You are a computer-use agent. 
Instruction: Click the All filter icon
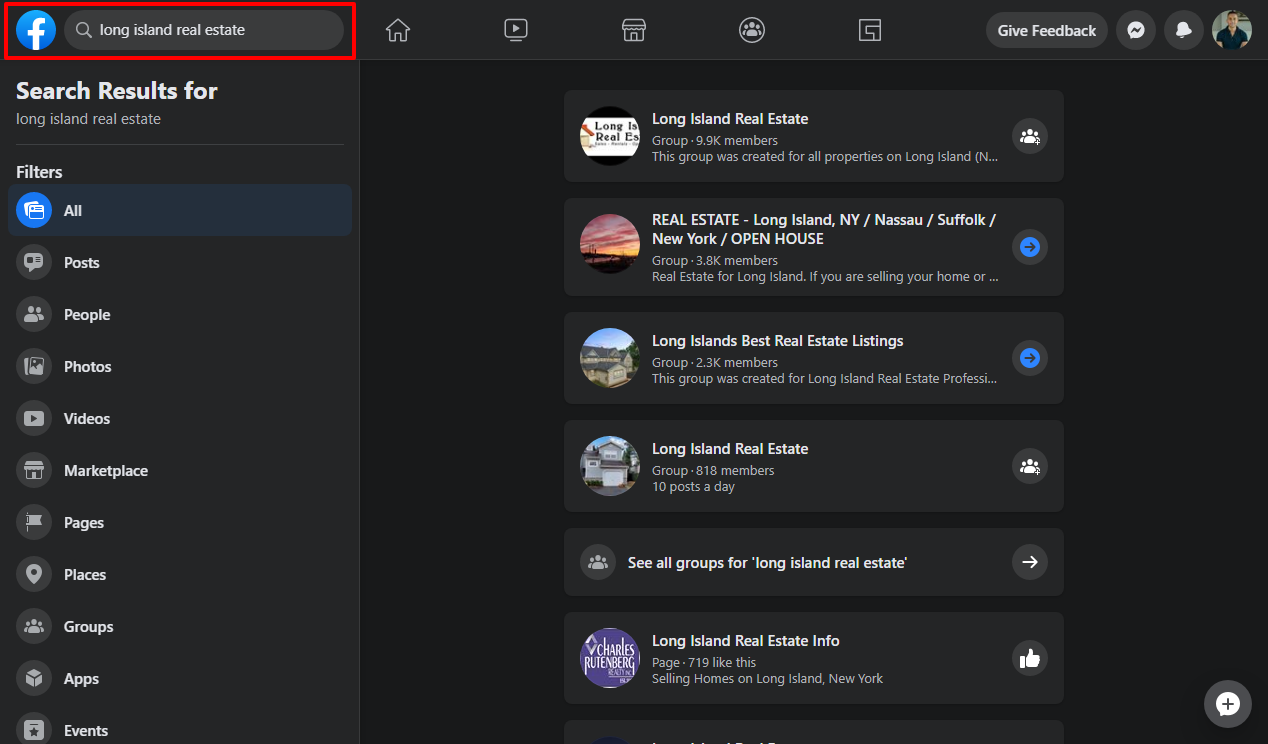34,210
